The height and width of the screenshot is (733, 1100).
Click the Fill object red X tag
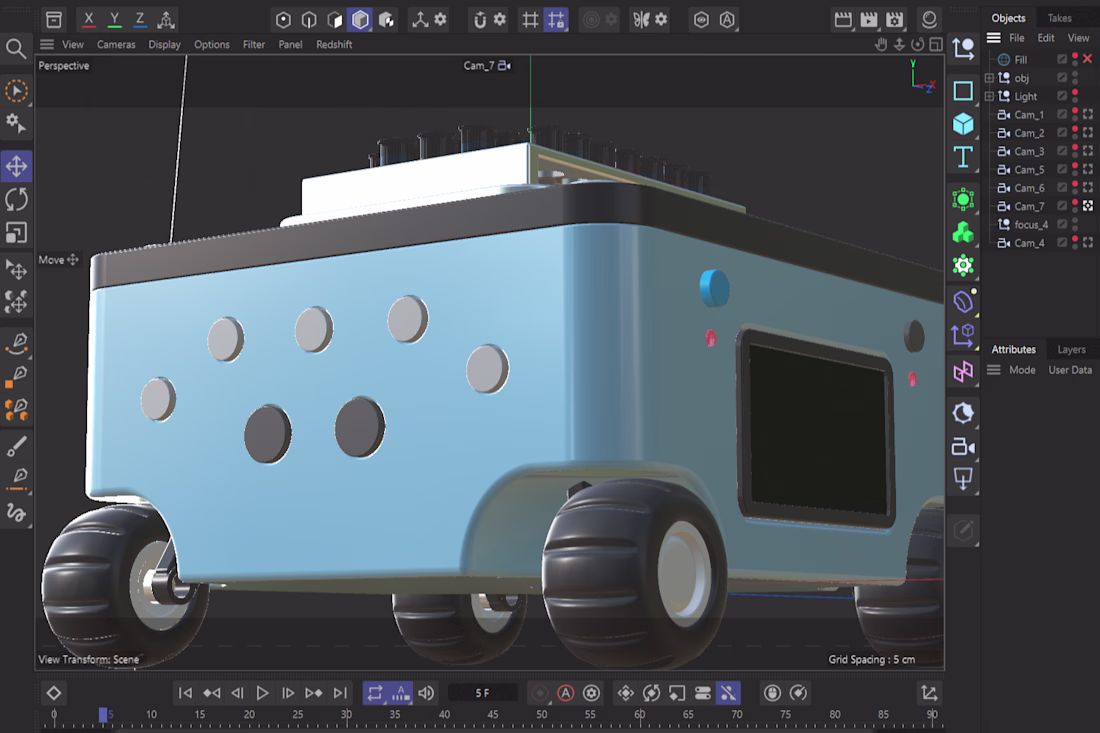point(1087,59)
